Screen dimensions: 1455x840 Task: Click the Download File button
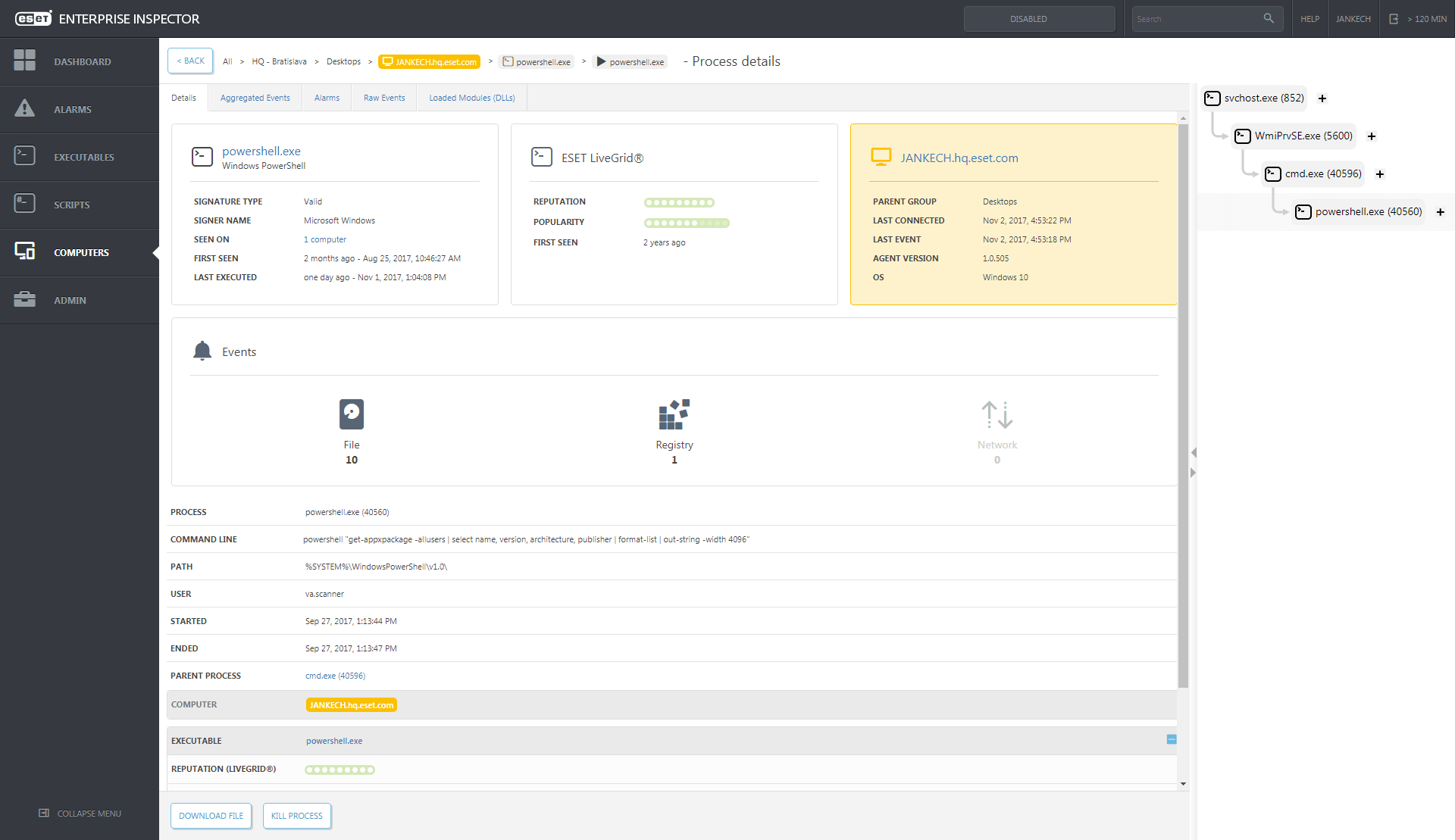point(211,816)
